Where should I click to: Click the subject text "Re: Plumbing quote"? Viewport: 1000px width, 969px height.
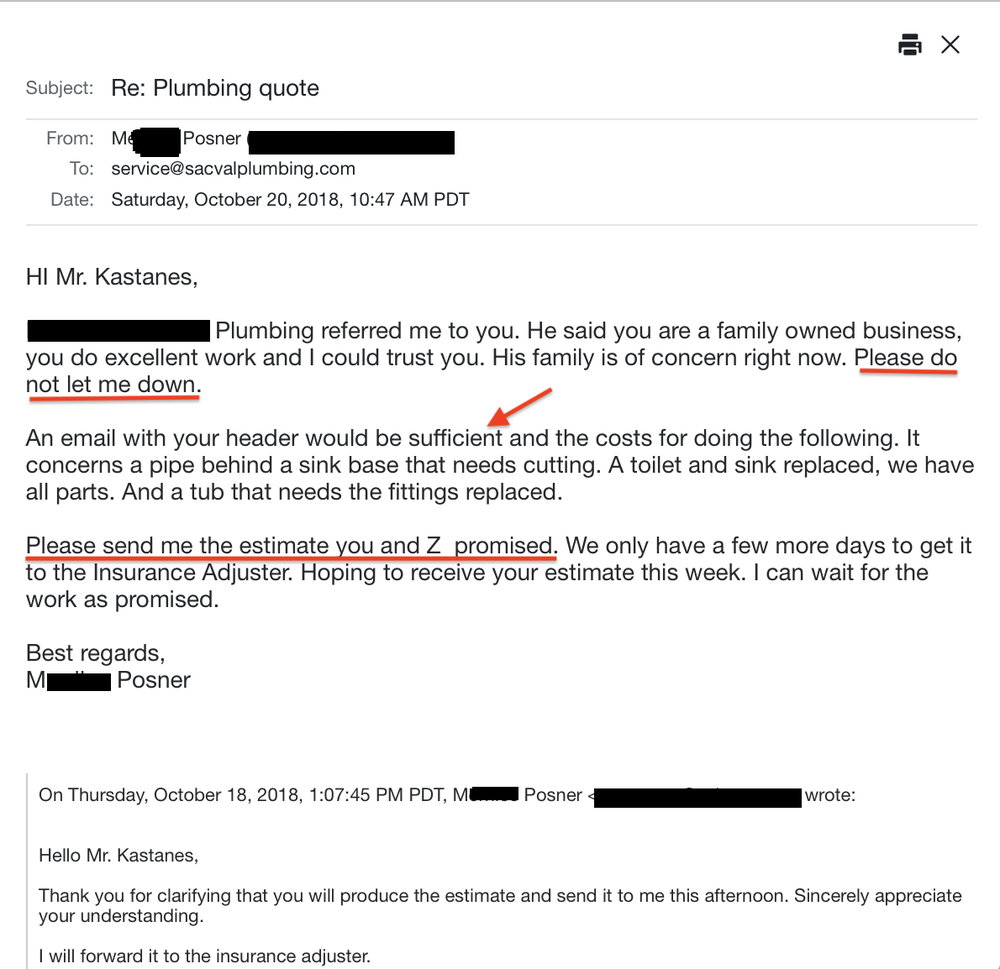point(215,88)
